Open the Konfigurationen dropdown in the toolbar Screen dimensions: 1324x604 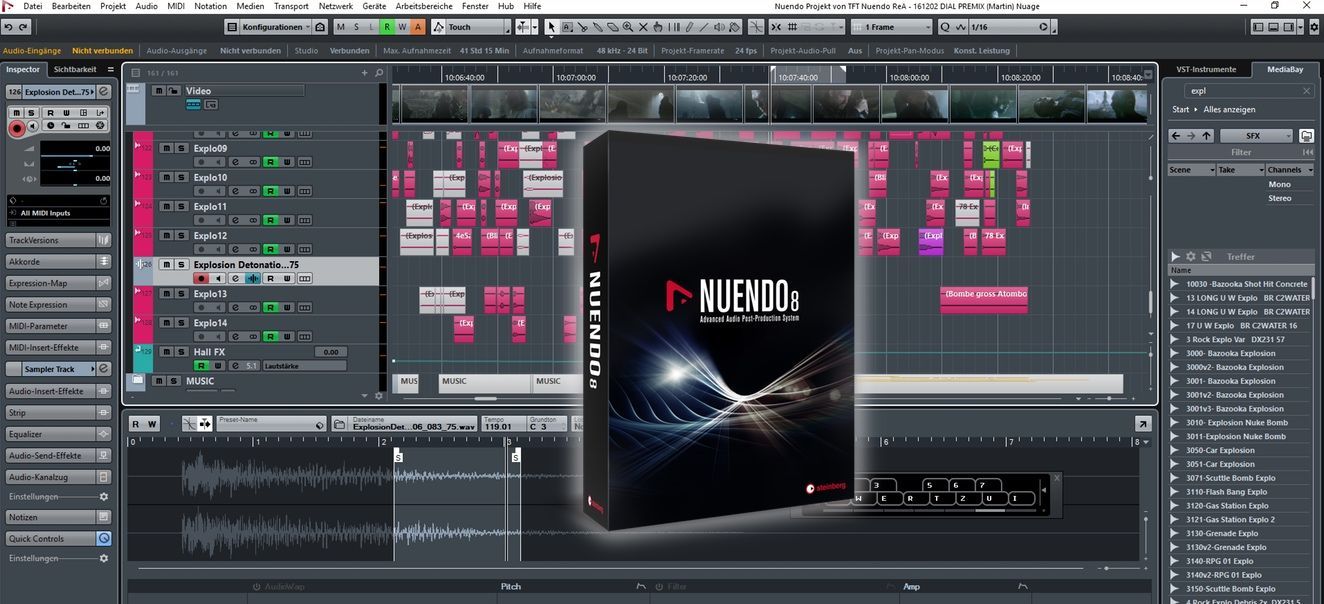[272, 27]
